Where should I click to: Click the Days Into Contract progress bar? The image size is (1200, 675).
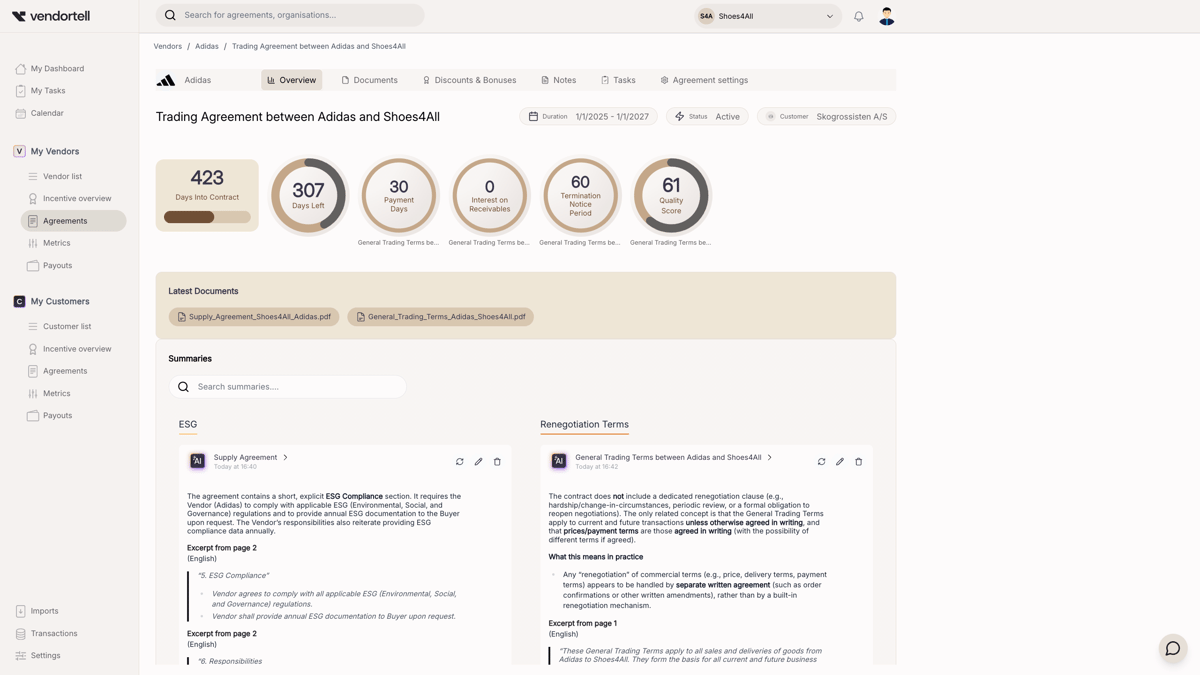(x=207, y=215)
